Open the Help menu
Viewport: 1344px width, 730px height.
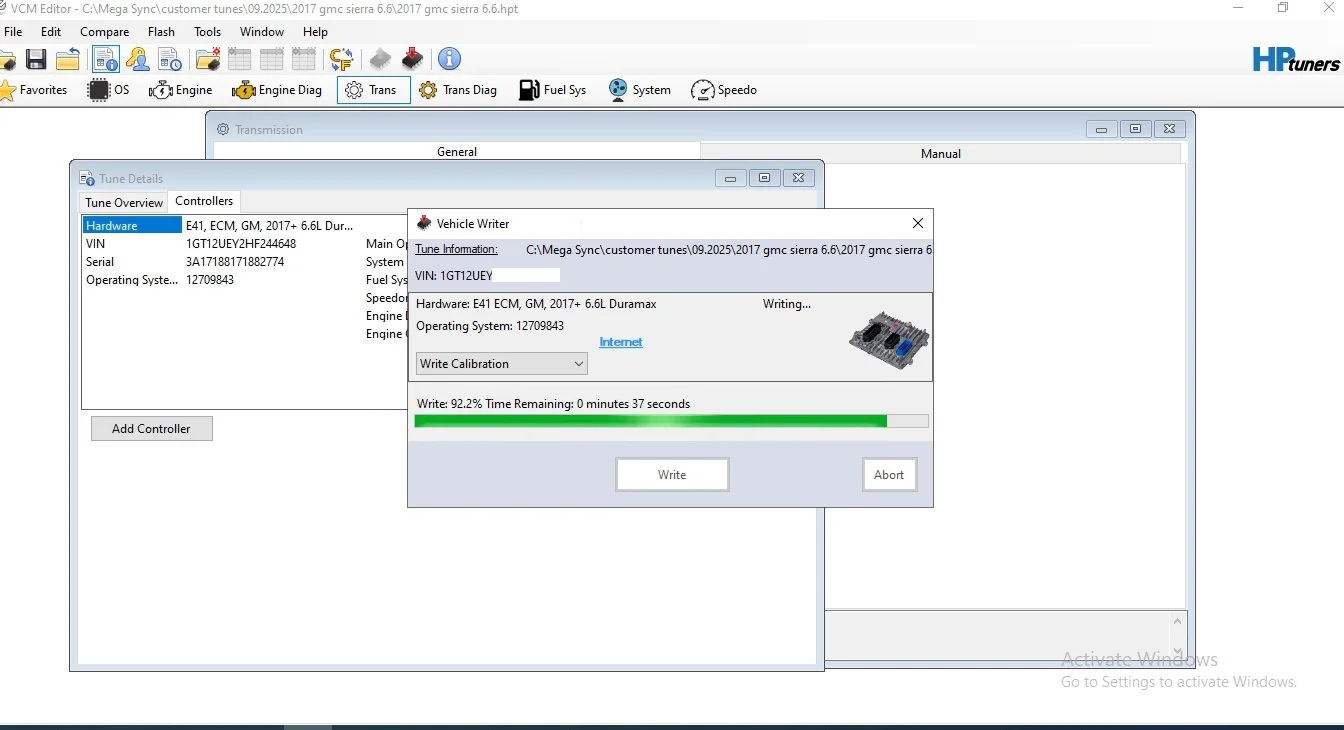point(315,32)
